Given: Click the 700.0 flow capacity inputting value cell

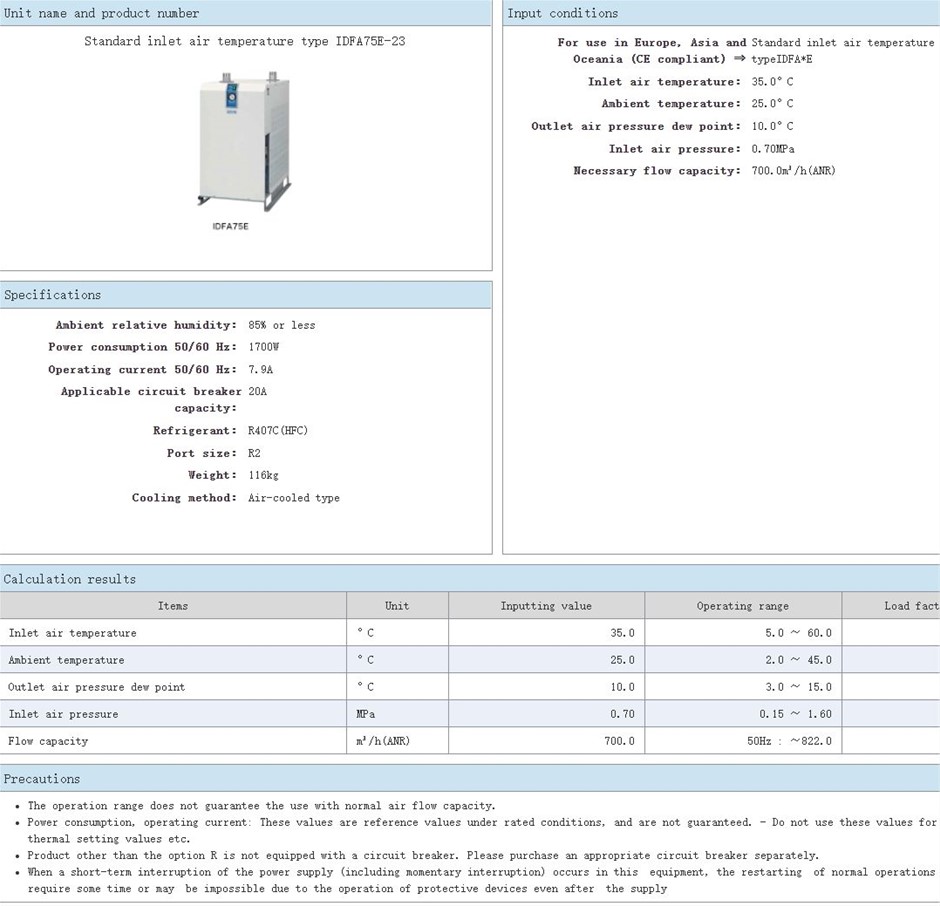Looking at the screenshot, I should coord(616,741).
